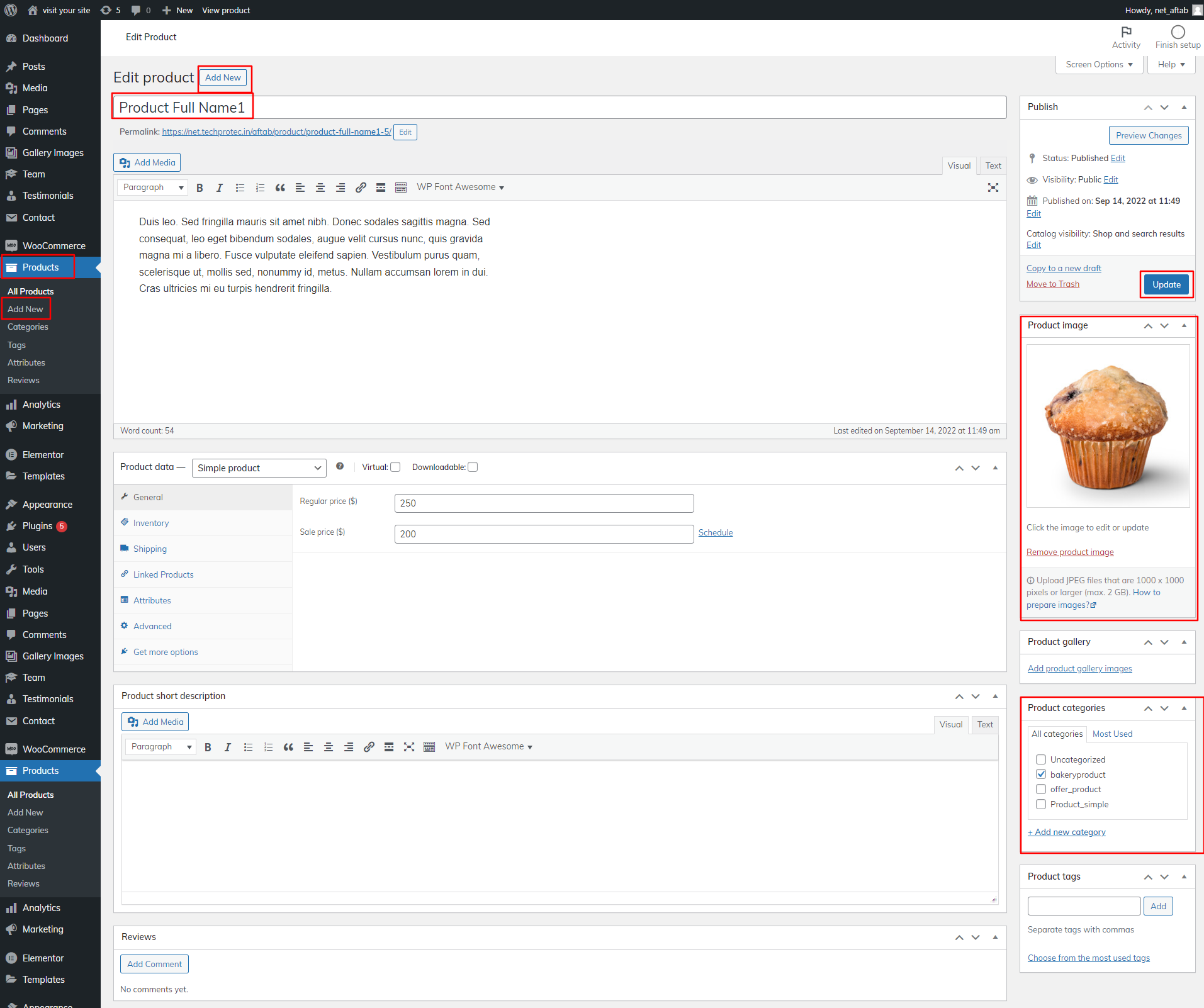Click the blockquote icon in main description editor

click(280, 188)
